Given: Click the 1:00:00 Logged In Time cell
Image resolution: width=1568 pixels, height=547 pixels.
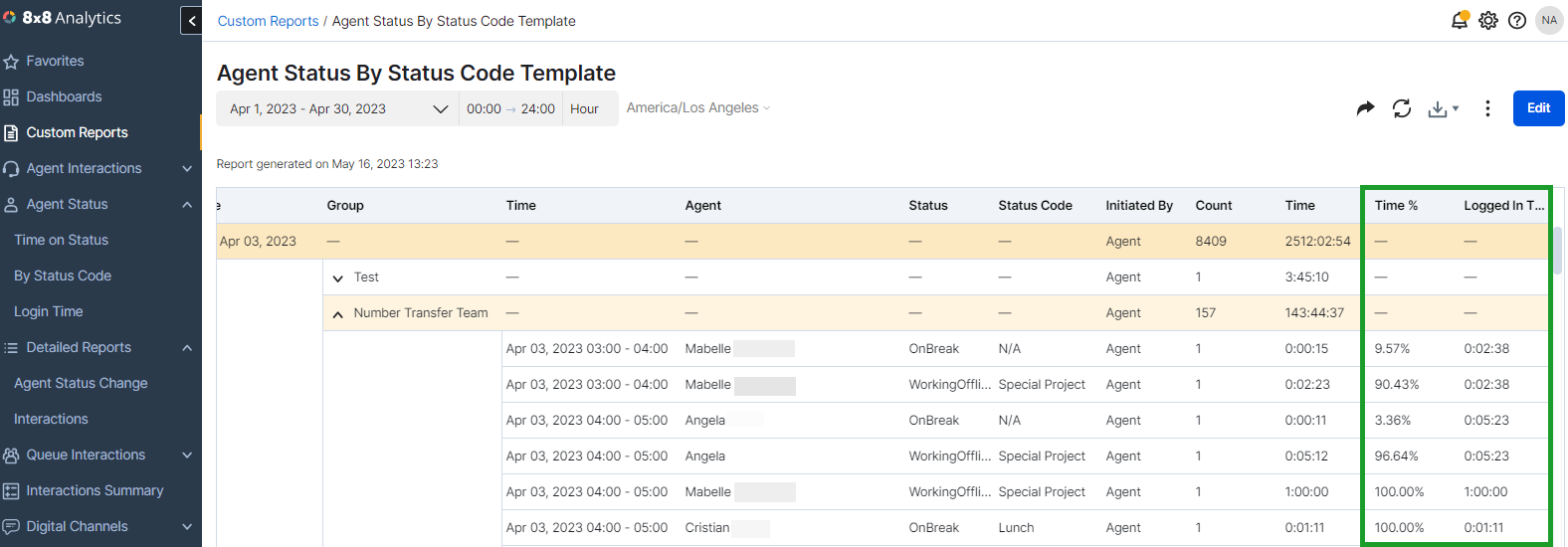Looking at the screenshot, I should (1485, 492).
